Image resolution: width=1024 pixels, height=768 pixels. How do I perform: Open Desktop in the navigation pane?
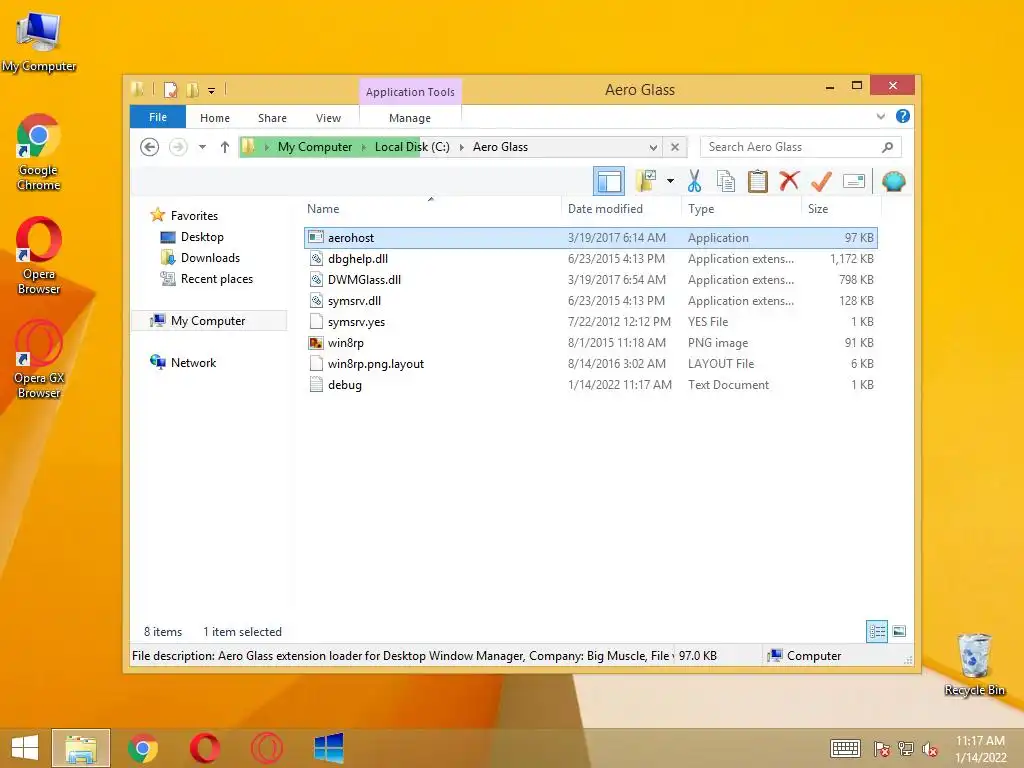pos(202,237)
